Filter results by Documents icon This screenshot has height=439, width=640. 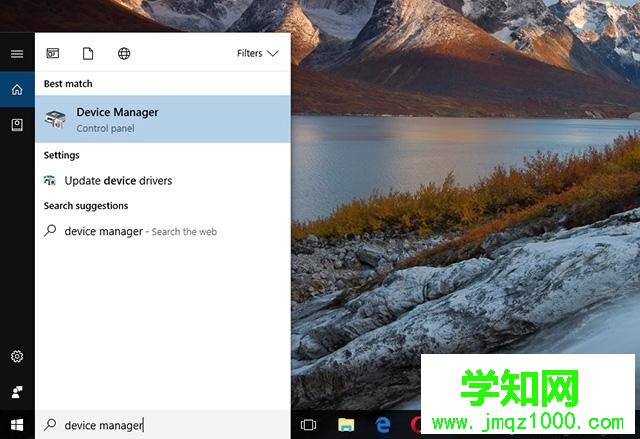tap(88, 53)
